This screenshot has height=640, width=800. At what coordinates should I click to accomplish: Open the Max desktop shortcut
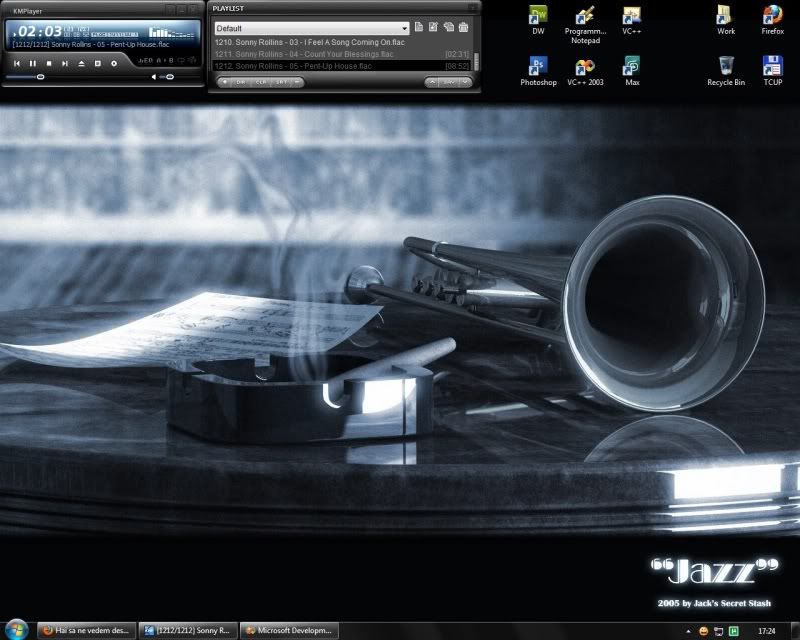pos(632,71)
